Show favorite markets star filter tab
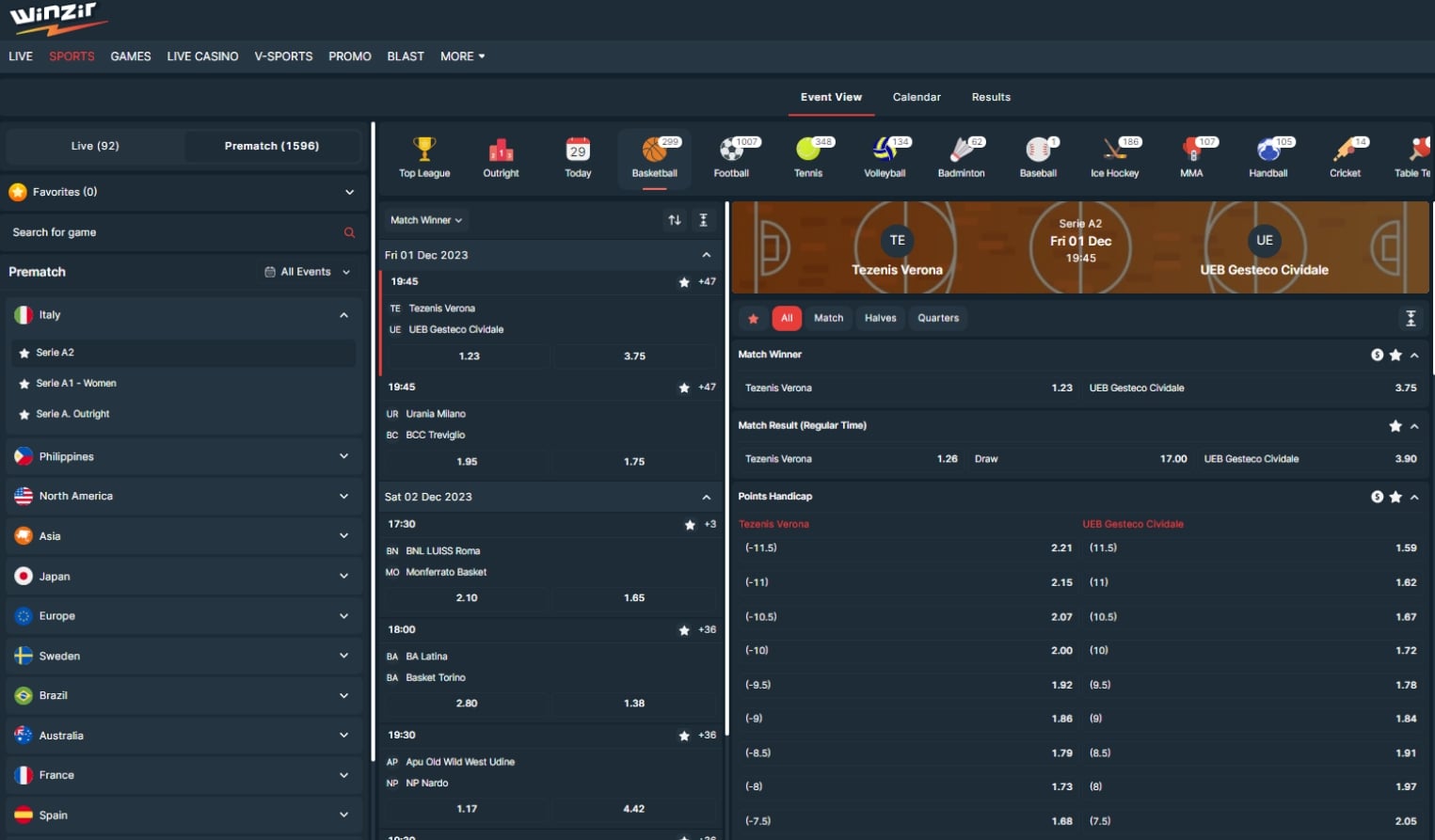This screenshot has height=840, width=1435. click(x=753, y=318)
